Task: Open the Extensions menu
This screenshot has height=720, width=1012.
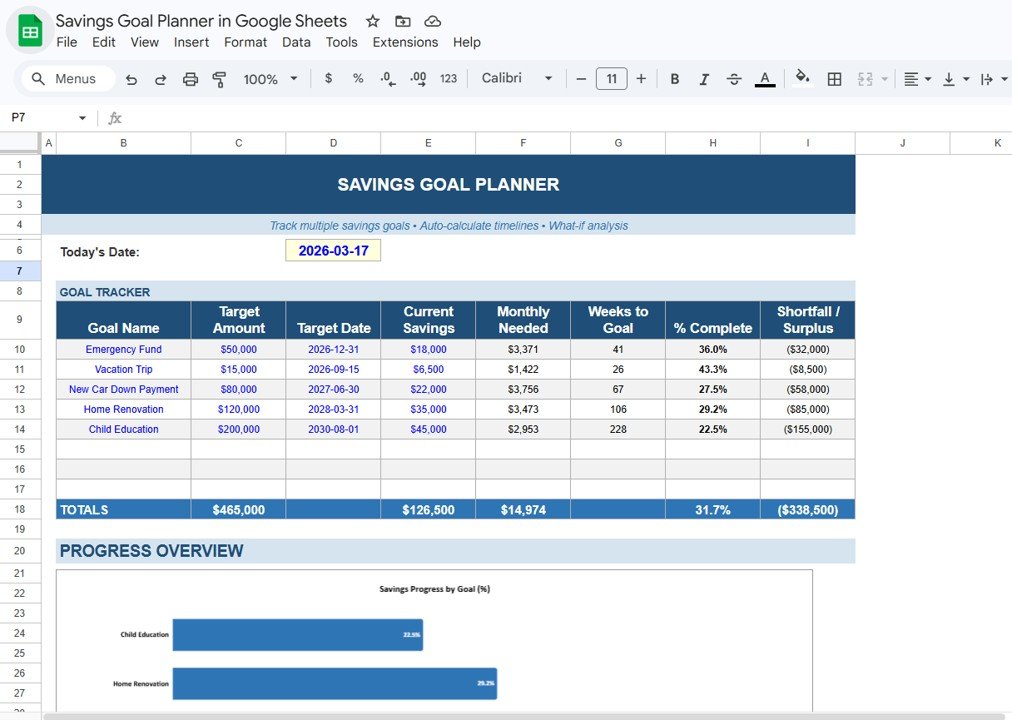Action: click(x=405, y=42)
